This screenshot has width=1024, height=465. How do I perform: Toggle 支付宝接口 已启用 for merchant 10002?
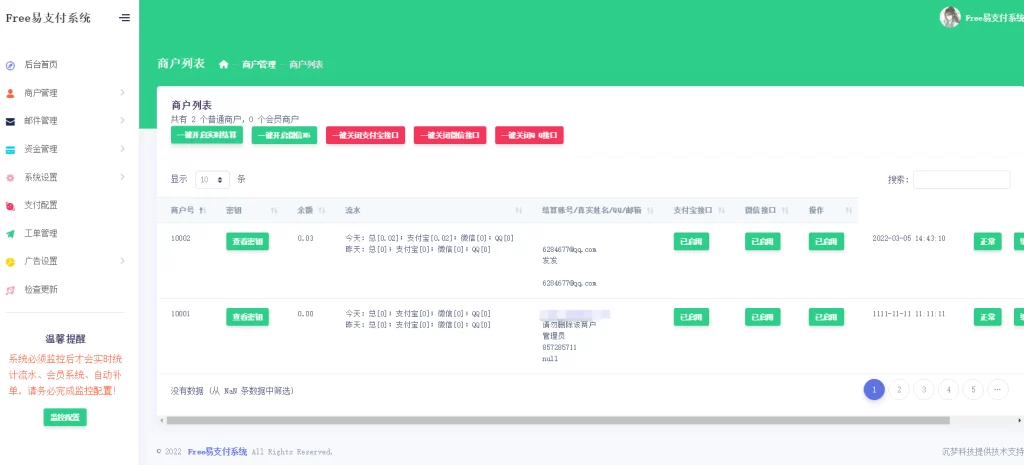pyautogui.click(x=691, y=242)
